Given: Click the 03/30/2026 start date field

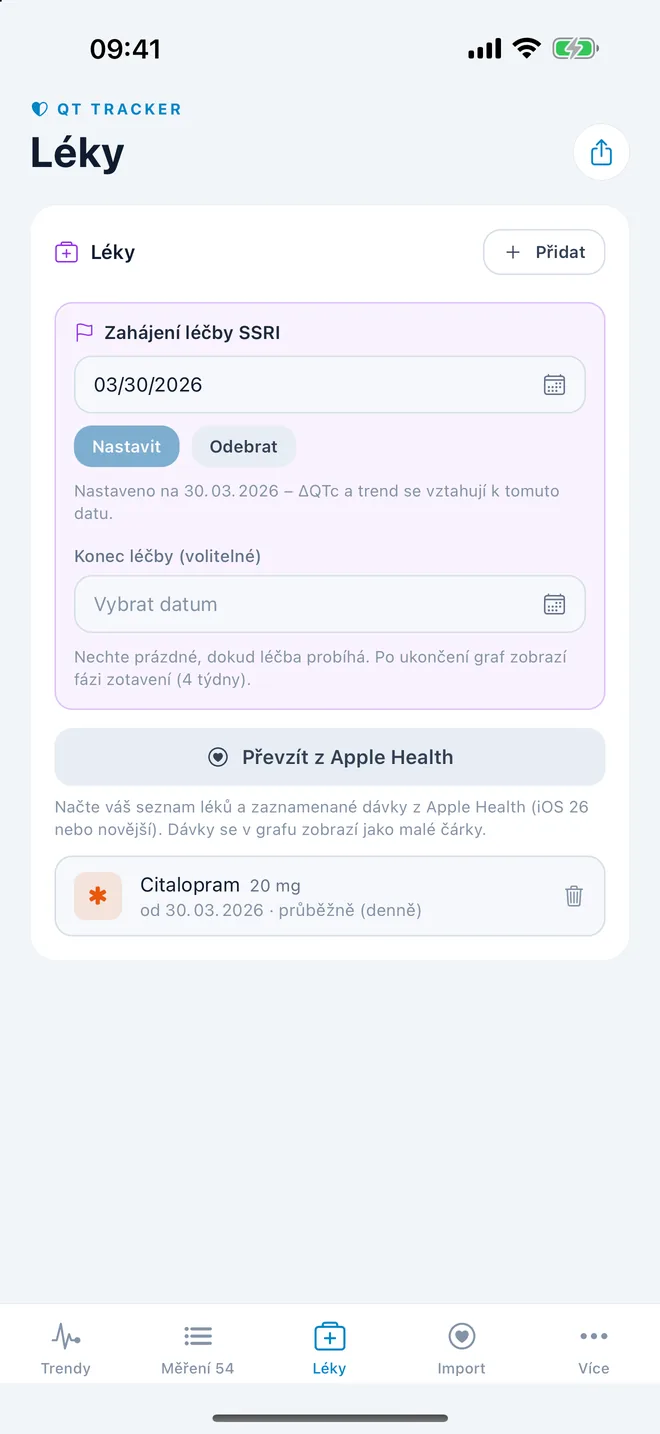Looking at the screenshot, I should [x=330, y=385].
